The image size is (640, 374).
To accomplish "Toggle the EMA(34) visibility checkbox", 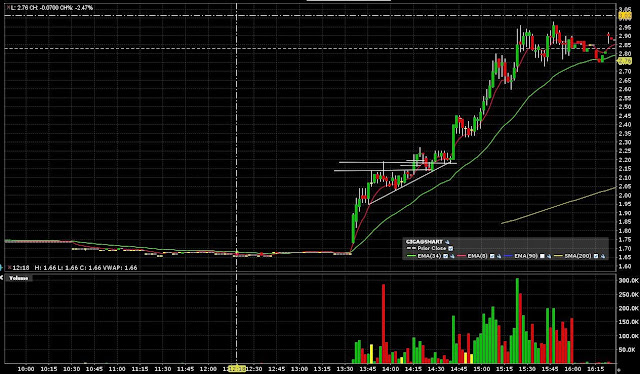I will 445,256.
